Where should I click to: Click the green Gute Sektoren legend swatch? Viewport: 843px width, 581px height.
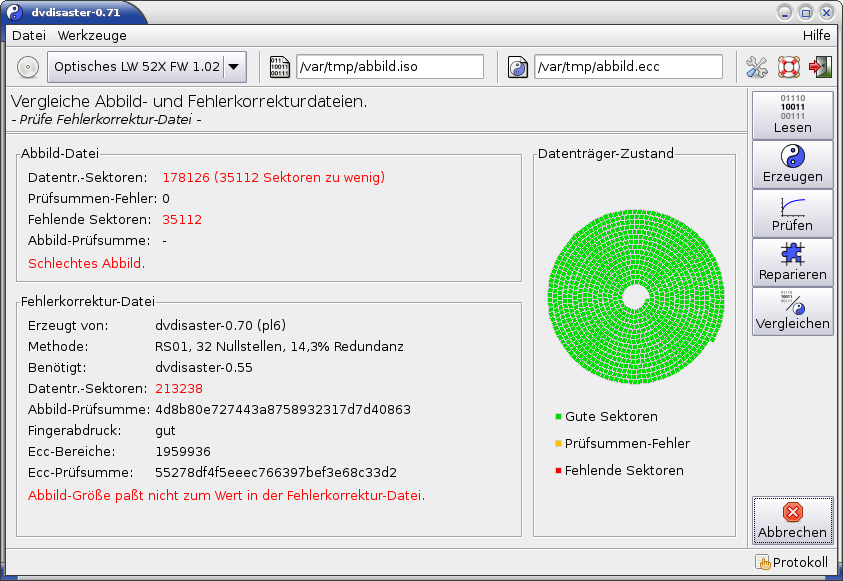tap(558, 417)
